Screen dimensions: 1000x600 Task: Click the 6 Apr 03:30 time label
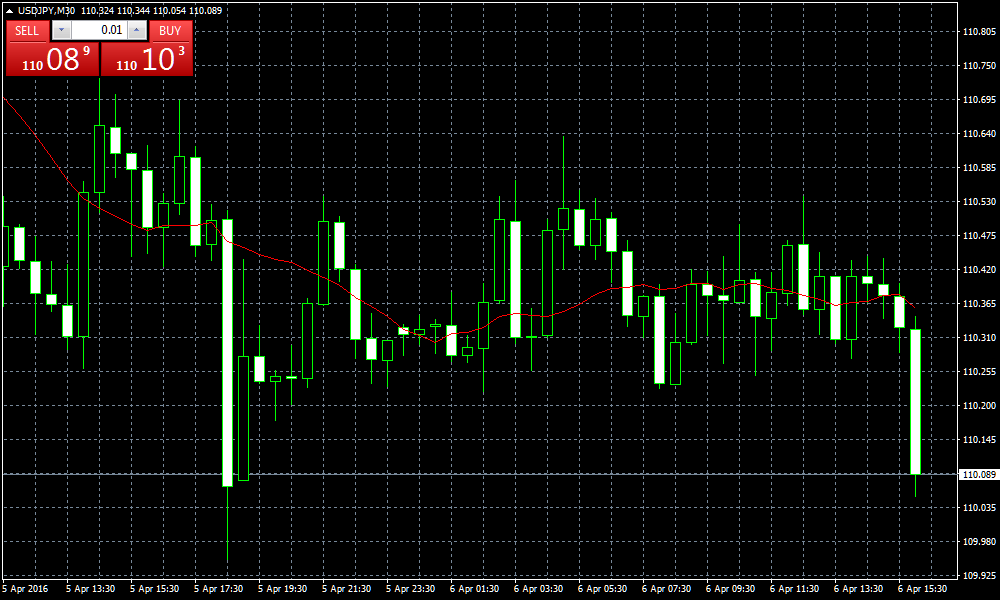point(538,589)
